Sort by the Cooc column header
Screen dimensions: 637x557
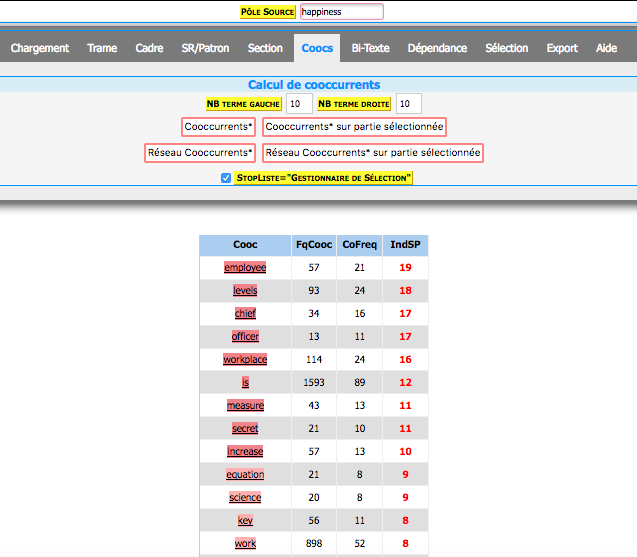[x=245, y=245]
